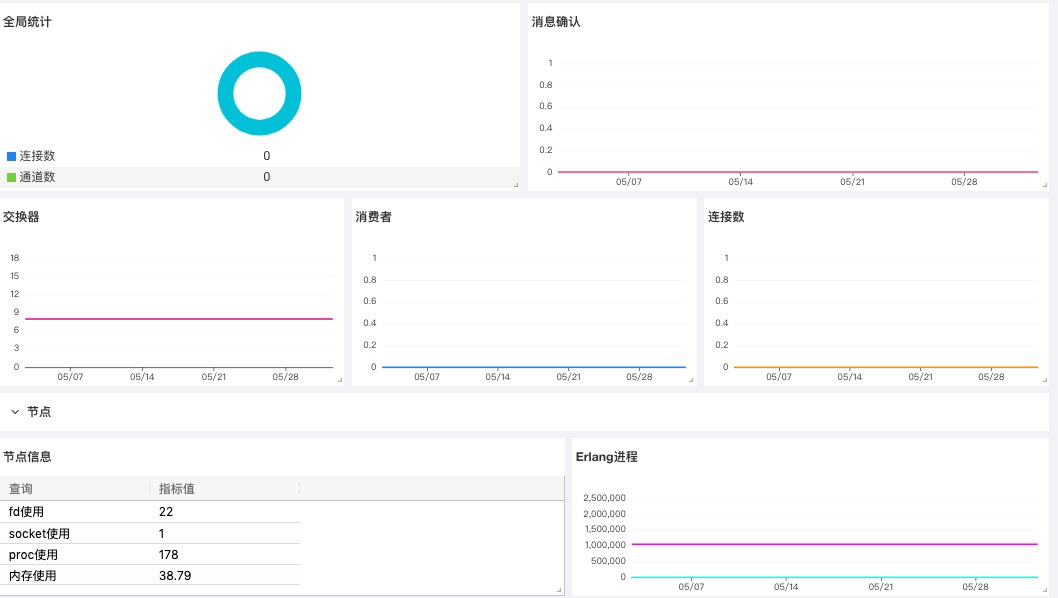Select the 内存使用 table row label
The image size is (1058, 598).
click(x=32, y=576)
